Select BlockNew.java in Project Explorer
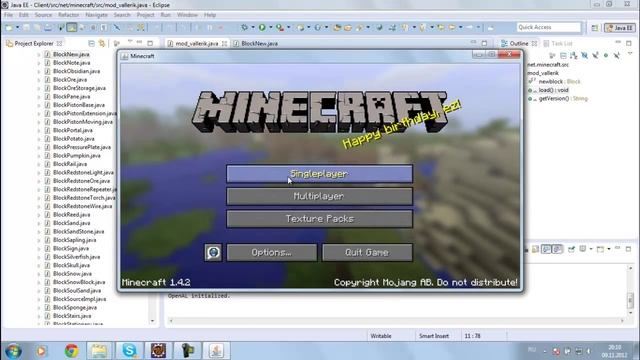 coord(71,54)
